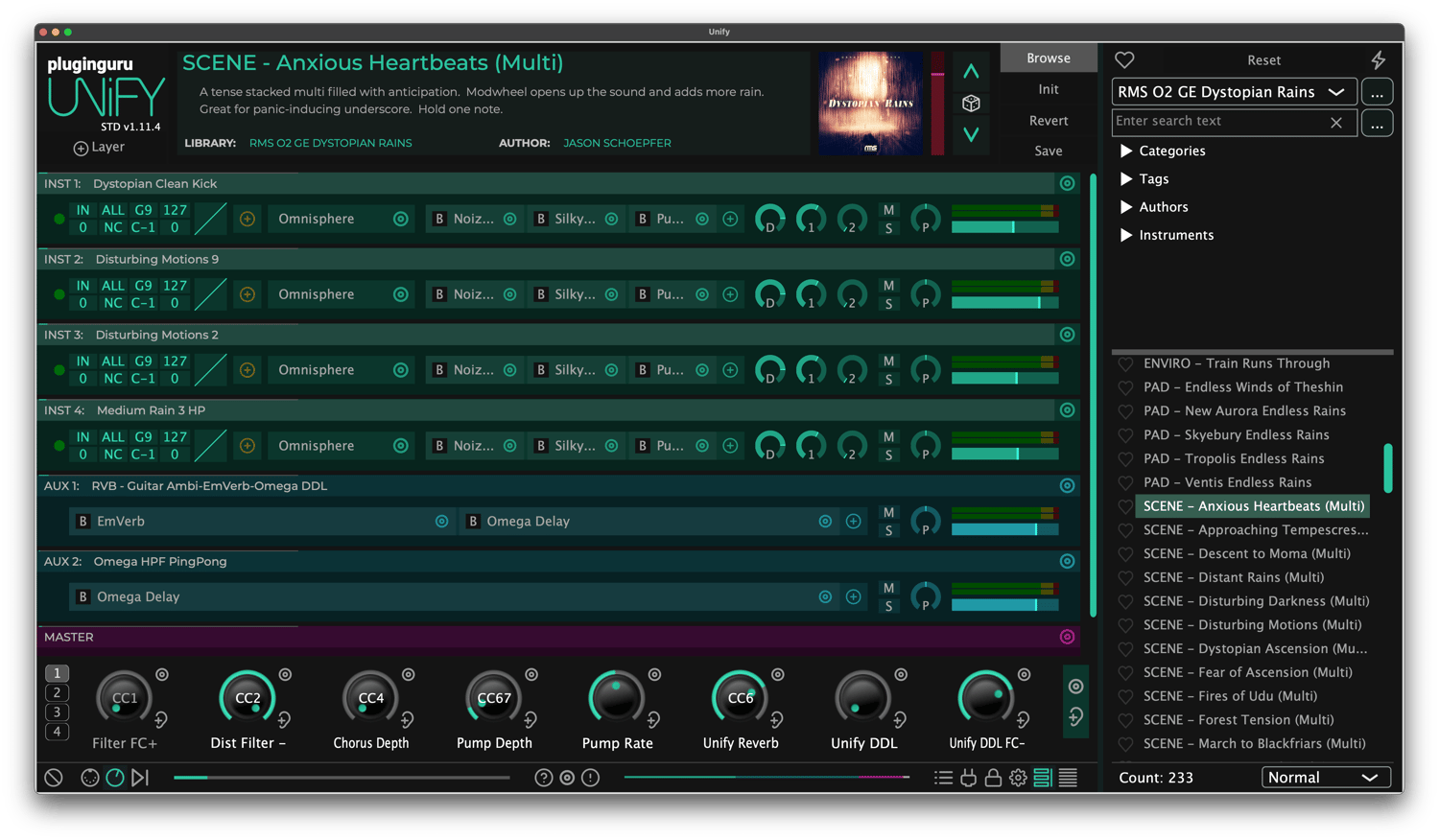Go to previous patch with up arrow

coord(971,72)
